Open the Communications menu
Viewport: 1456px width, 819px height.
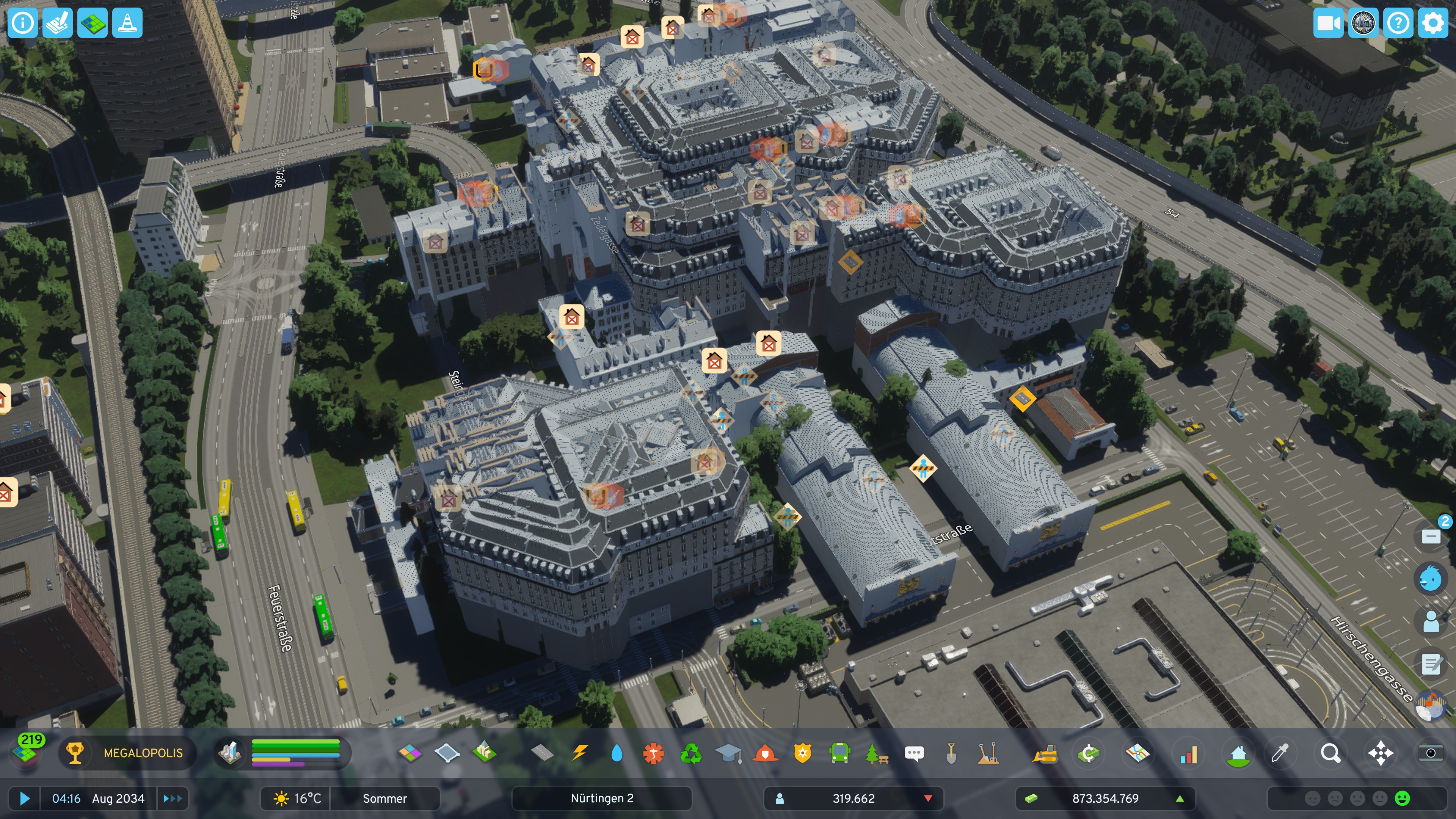coord(914,753)
